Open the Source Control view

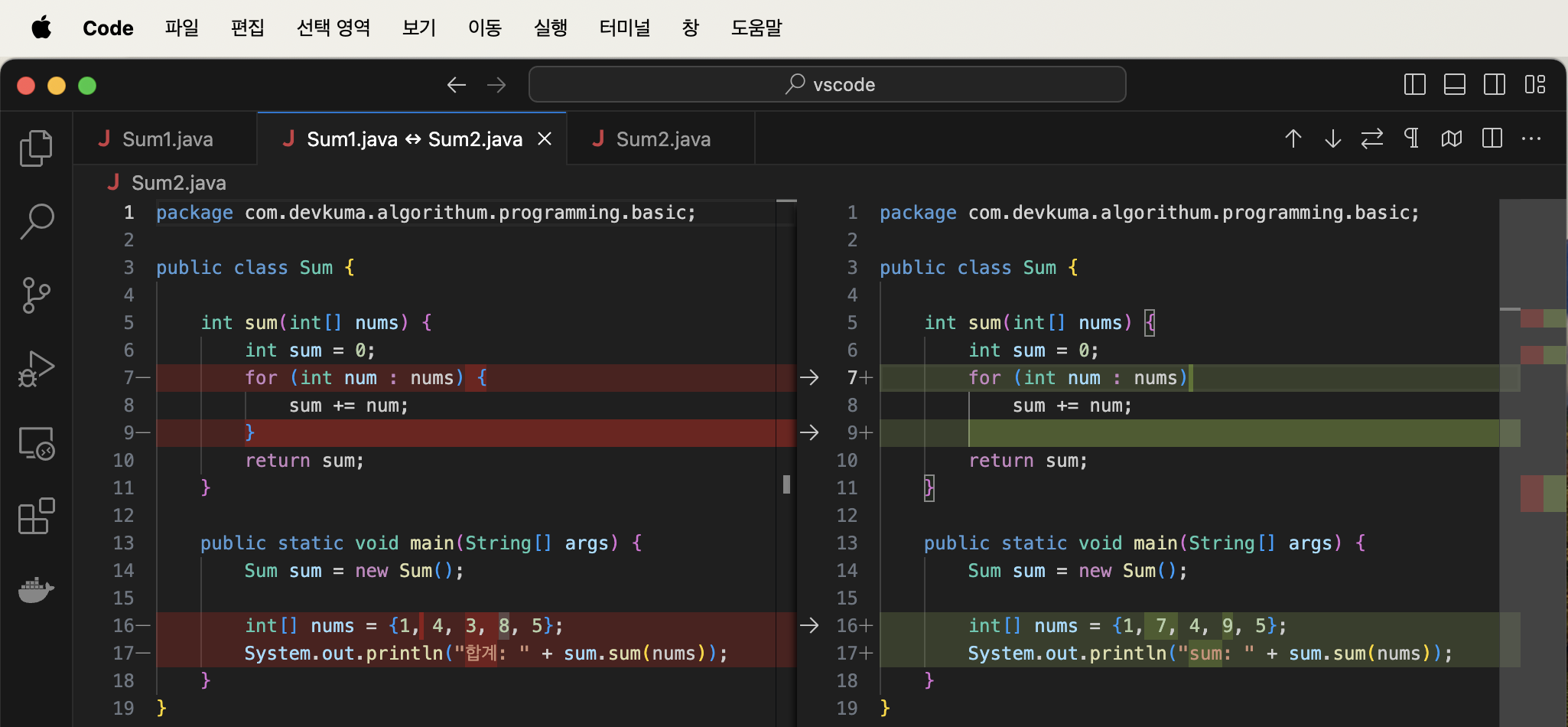pyautogui.click(x=36, y=295)
